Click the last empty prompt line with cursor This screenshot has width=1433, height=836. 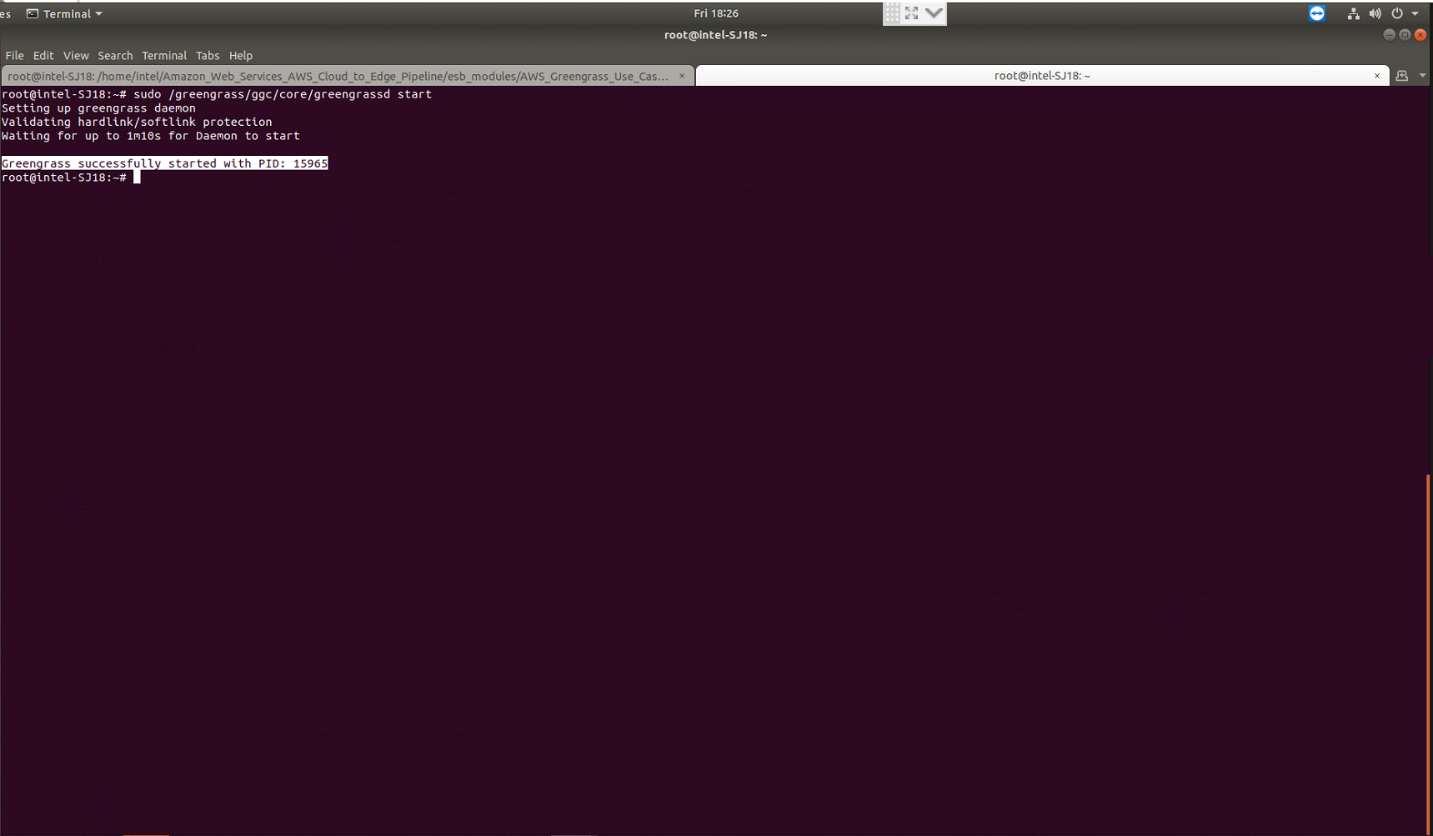(x=70, y=177)
